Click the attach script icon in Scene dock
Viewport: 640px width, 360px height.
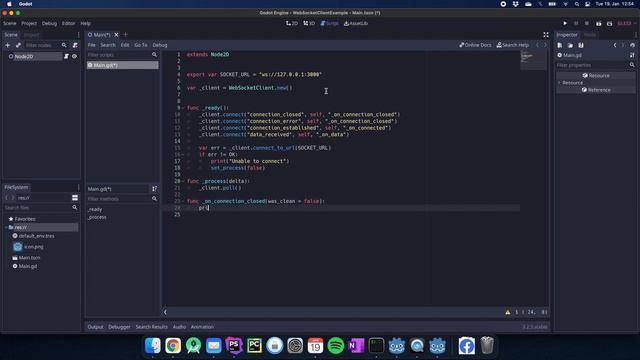(75, 45)
